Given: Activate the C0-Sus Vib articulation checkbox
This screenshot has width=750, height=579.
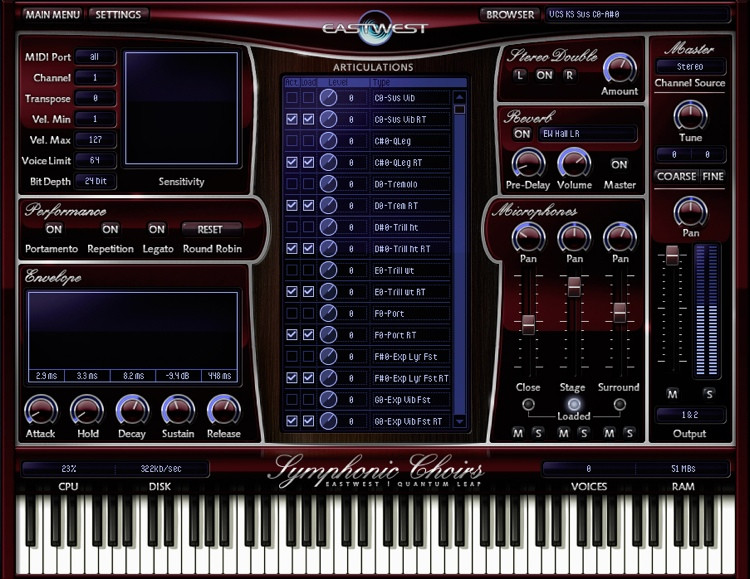Looking at the screenshot, I should (291, 98).
